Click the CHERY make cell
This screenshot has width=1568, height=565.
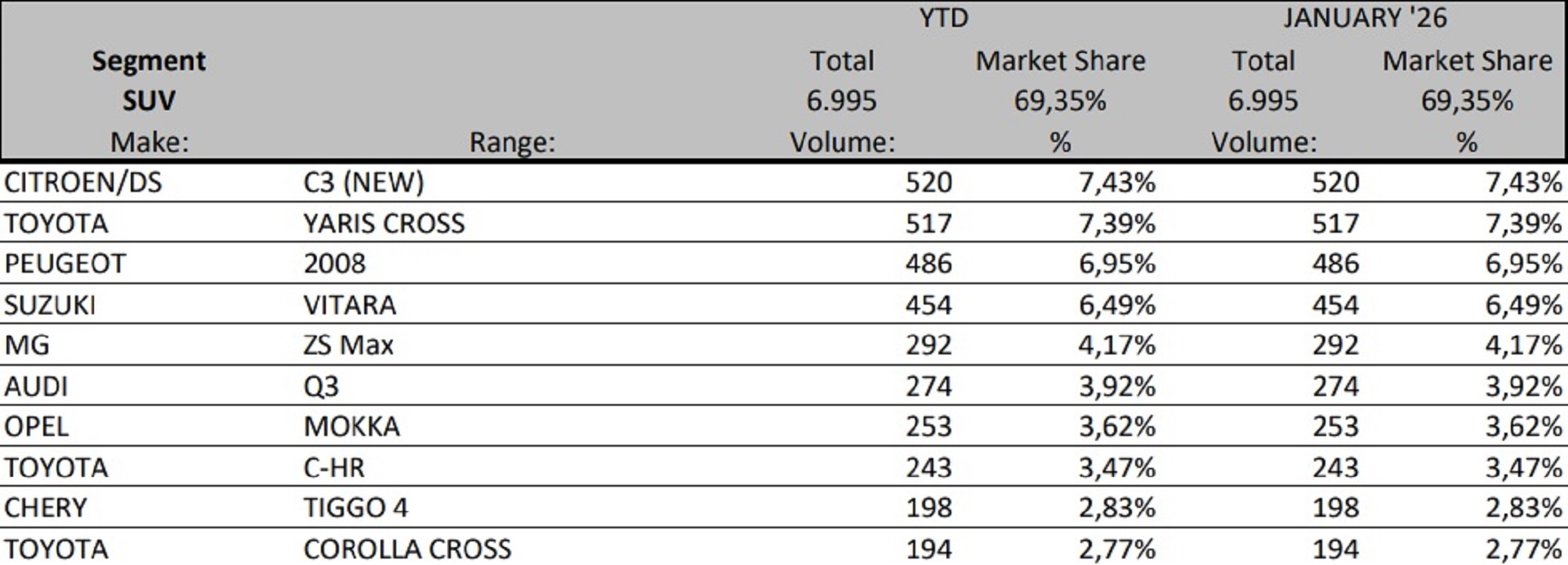(46, 508)
